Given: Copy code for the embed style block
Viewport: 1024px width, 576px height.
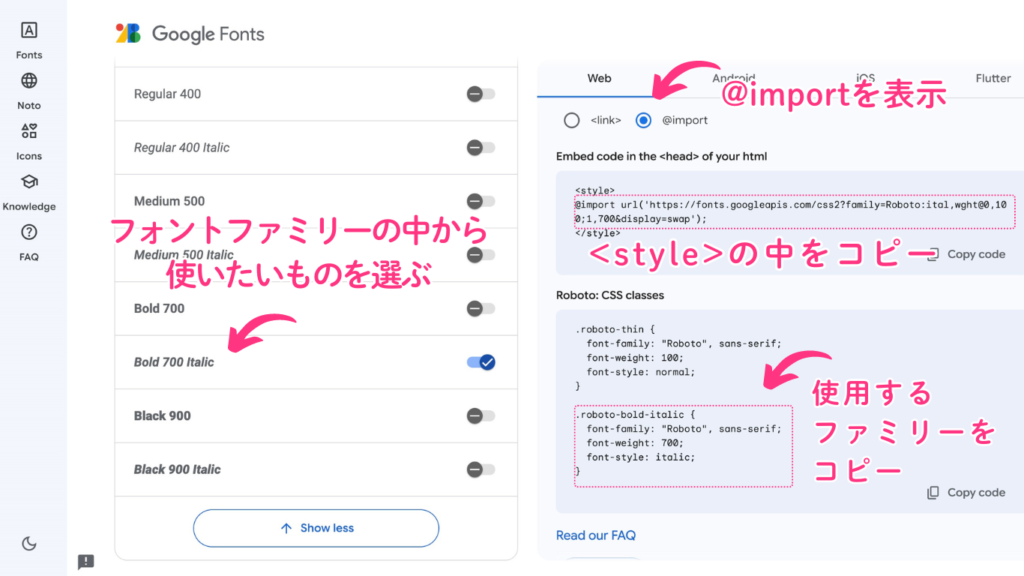Looking at the screenshot, I should (967, 254).
